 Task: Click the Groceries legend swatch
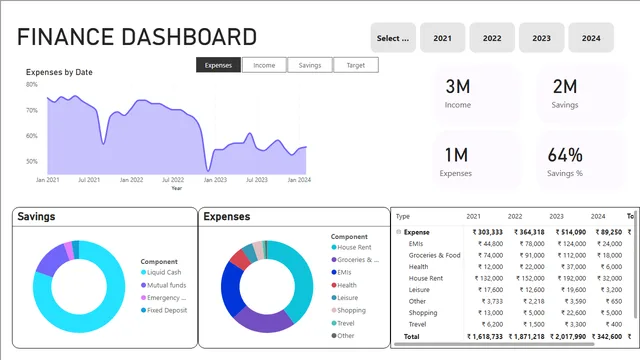point(334,260)
